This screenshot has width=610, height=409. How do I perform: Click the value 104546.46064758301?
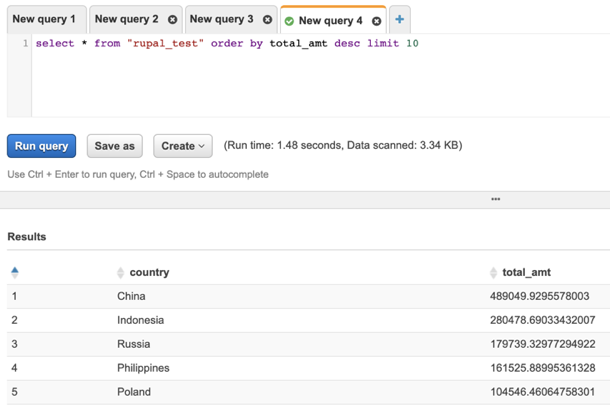543,392
